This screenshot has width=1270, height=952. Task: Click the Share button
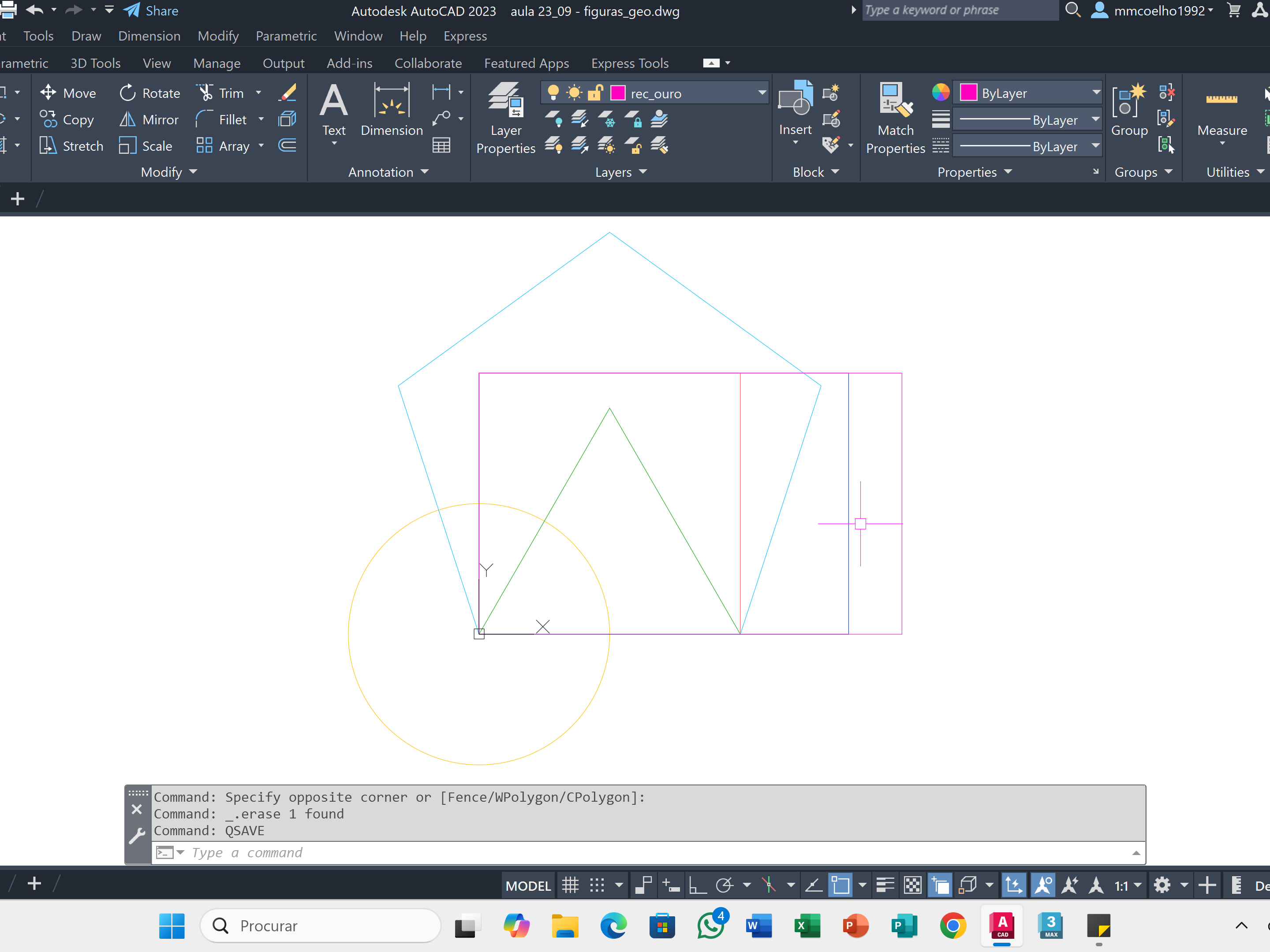tap(152, 11)
